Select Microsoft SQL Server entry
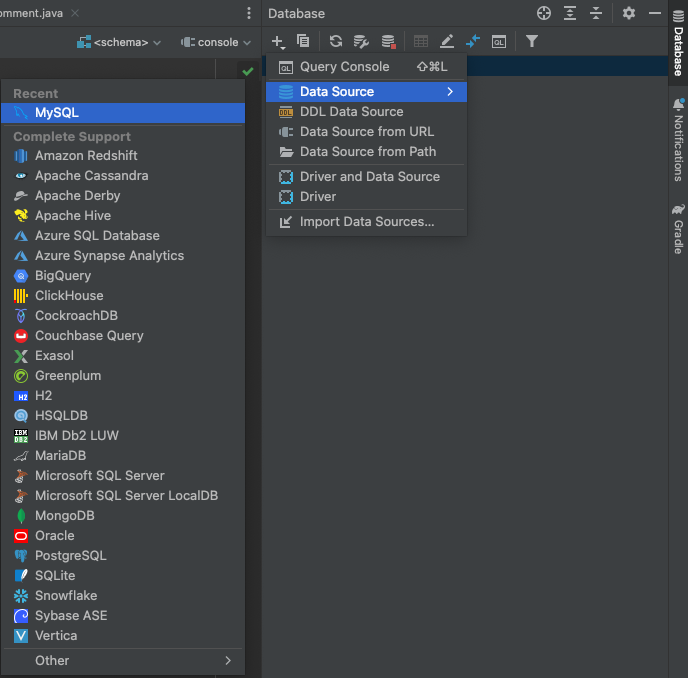688x678 pixels. coord(123,476)
